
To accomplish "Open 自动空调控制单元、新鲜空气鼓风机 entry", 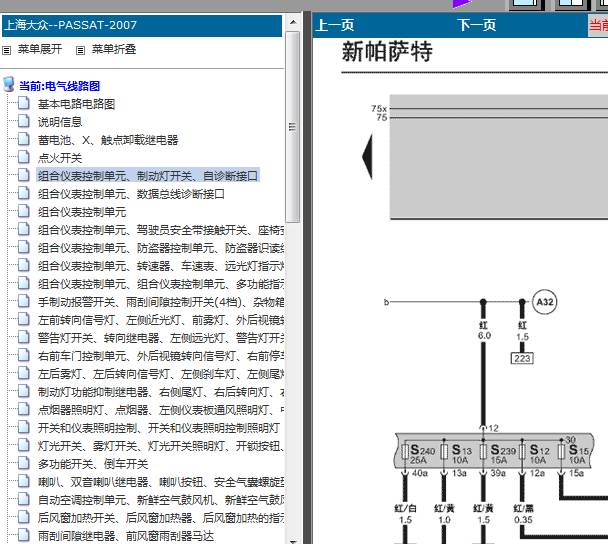I will coord(161,500).
